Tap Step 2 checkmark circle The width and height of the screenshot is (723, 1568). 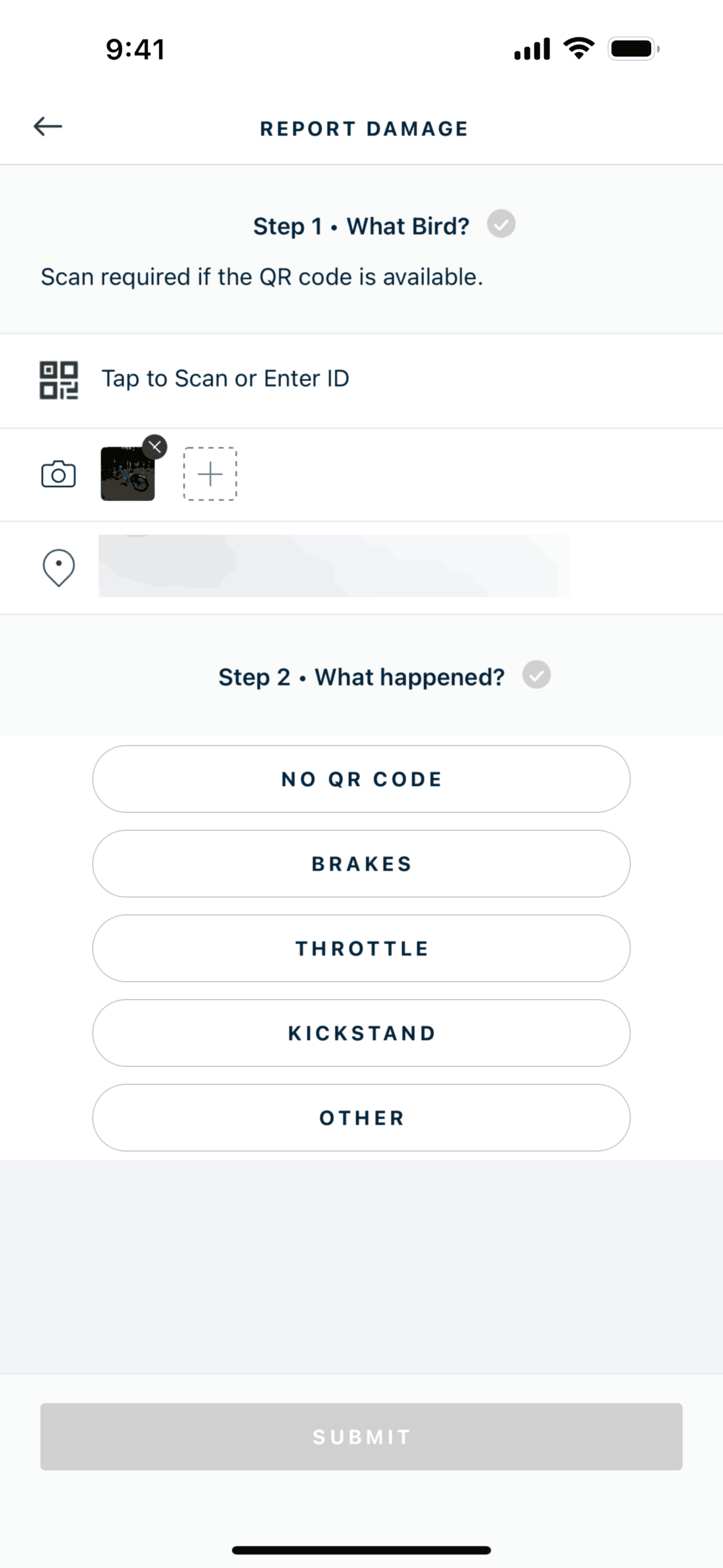pos(536,675)
